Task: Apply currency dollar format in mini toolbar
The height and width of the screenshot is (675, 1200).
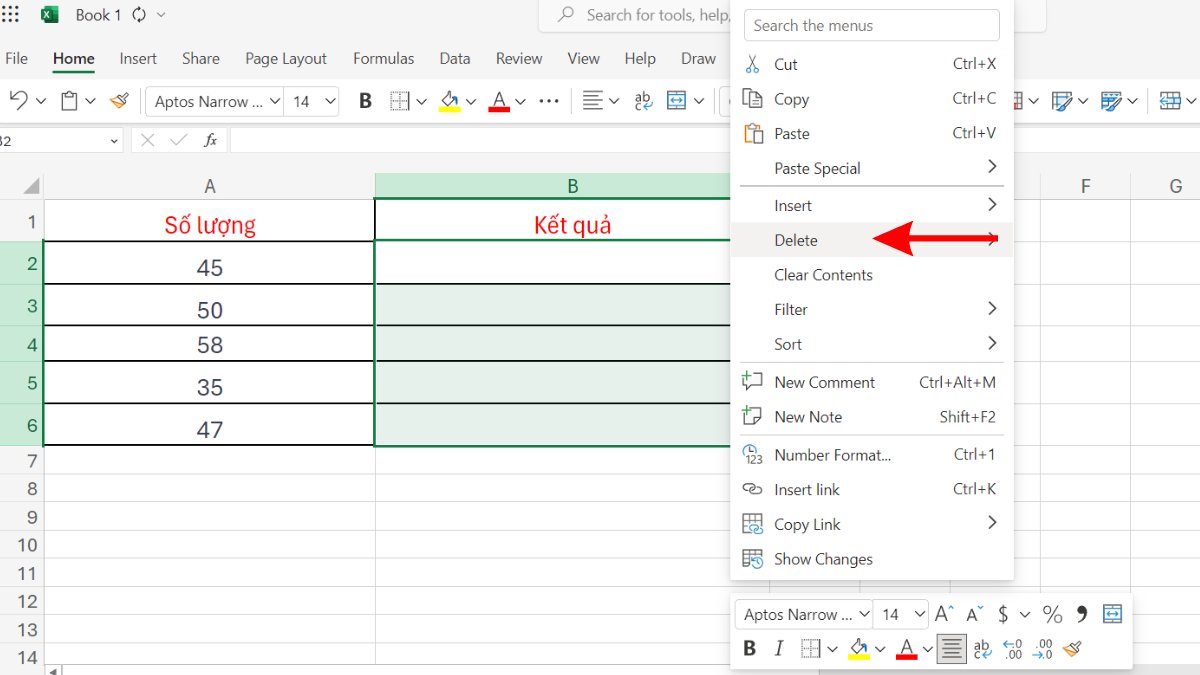Action: [1003, 614]
